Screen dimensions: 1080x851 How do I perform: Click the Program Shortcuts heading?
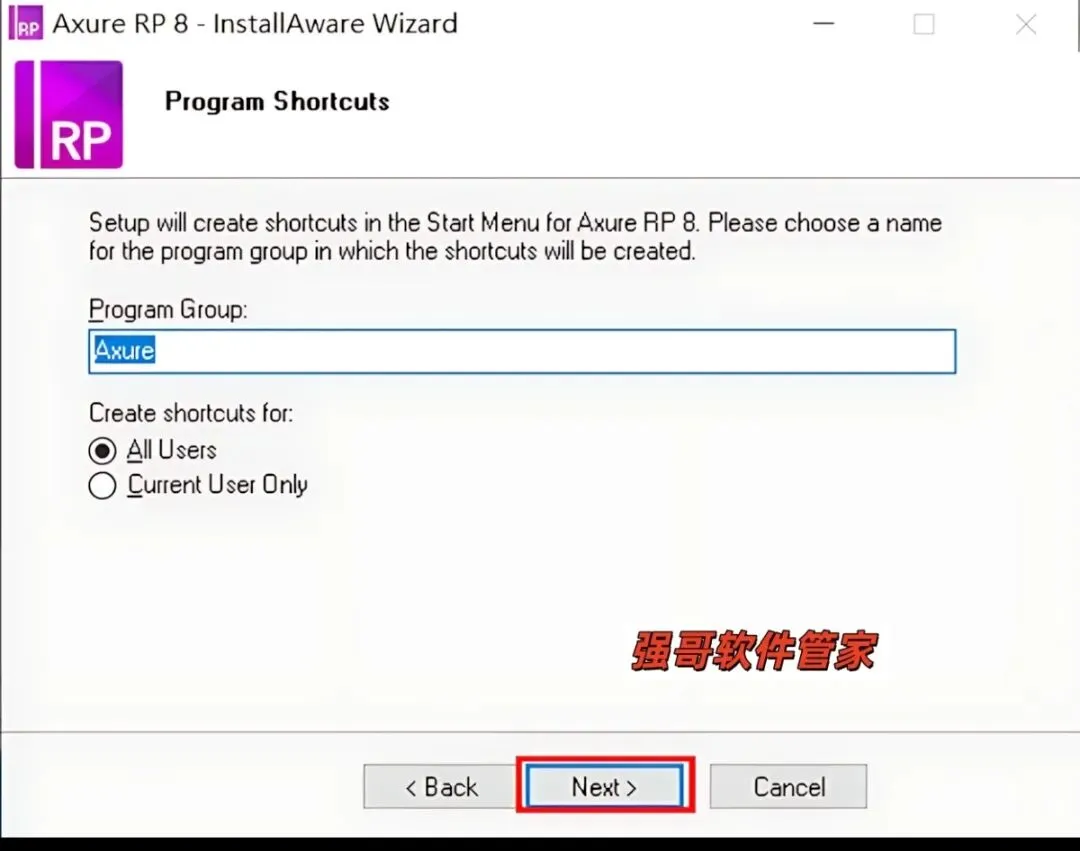tap(277, 102)
